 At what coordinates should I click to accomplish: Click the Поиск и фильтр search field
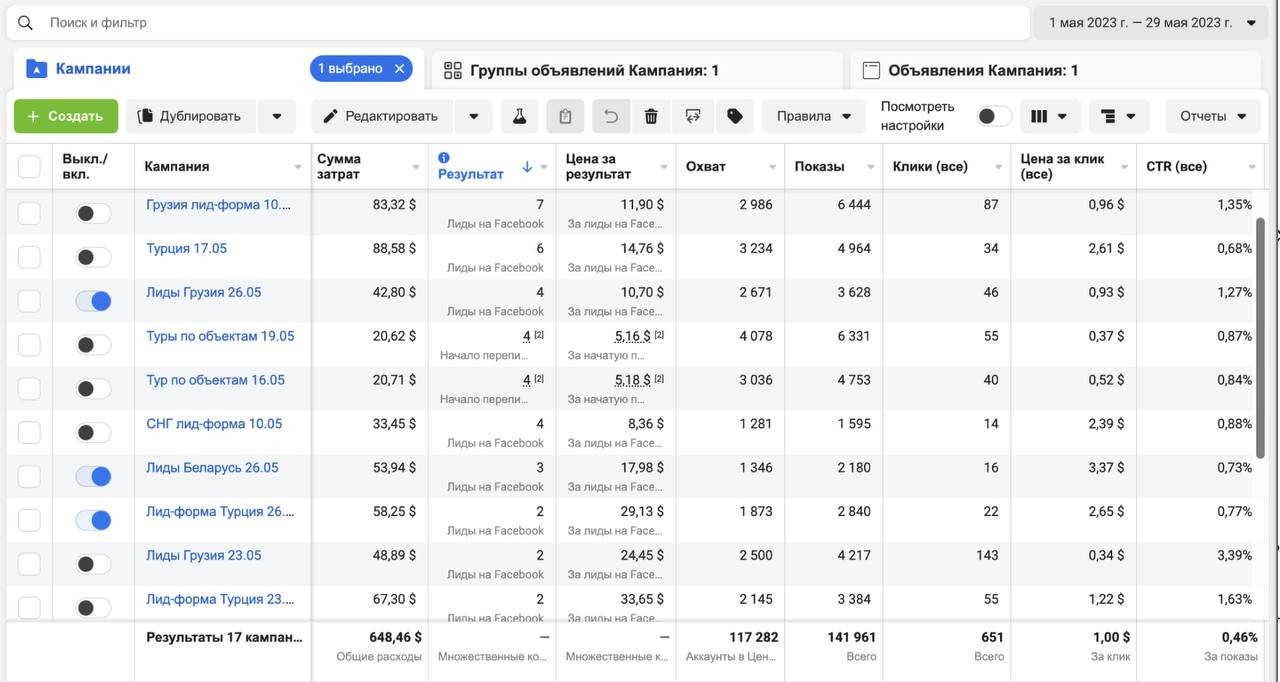click(x=520, y=22)
